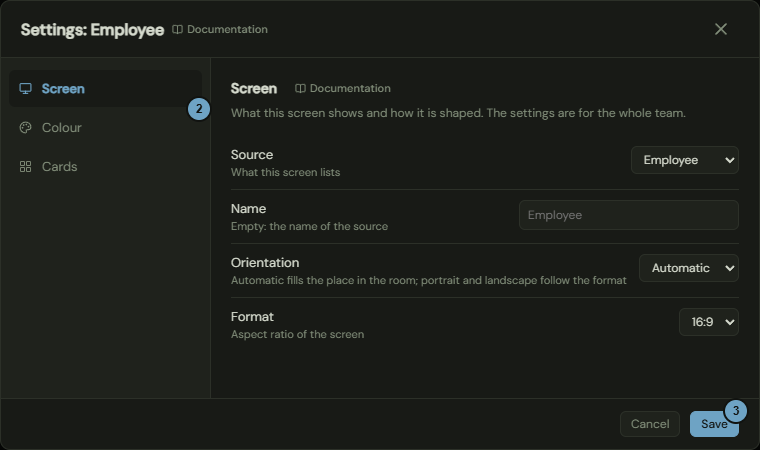Click the monitor icon beside Screen

tap(25, 89)
